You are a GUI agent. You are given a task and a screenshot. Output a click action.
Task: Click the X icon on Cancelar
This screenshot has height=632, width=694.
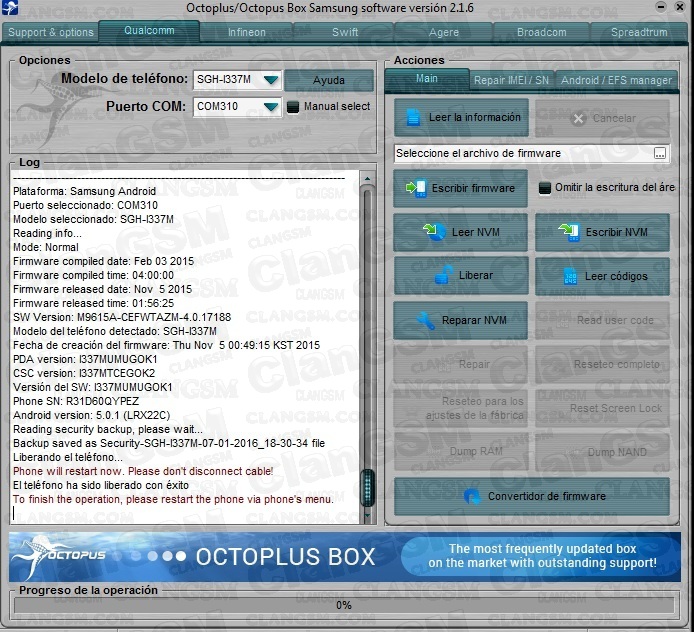pos(578,119)
